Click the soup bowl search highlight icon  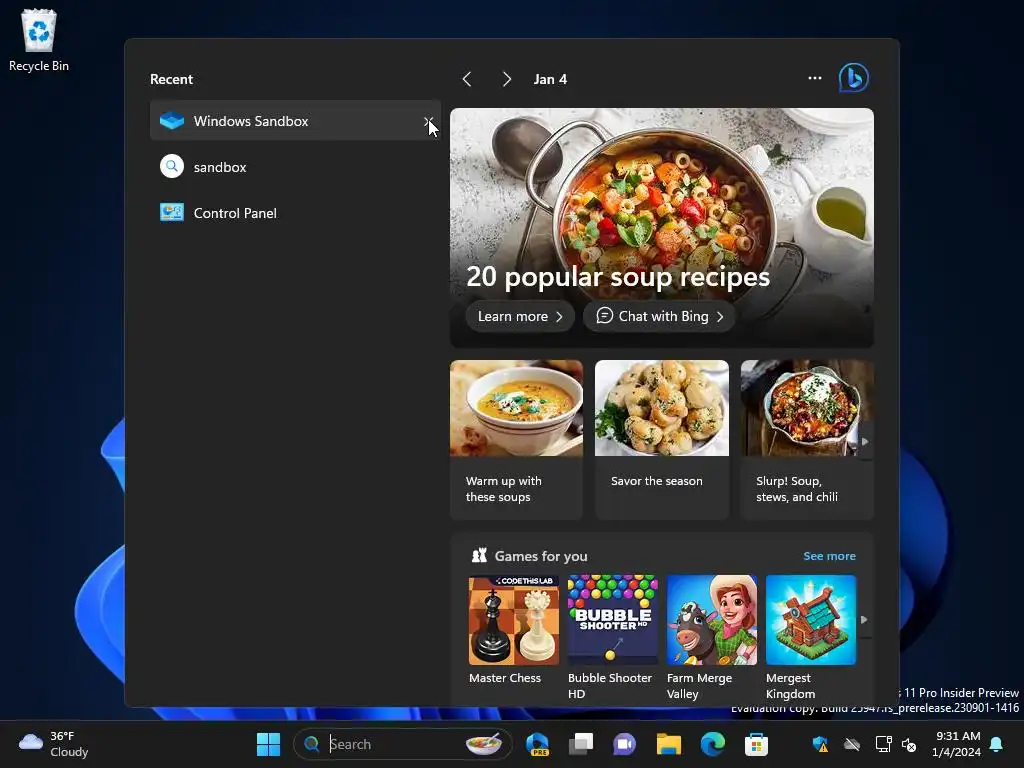coord(484,744)
